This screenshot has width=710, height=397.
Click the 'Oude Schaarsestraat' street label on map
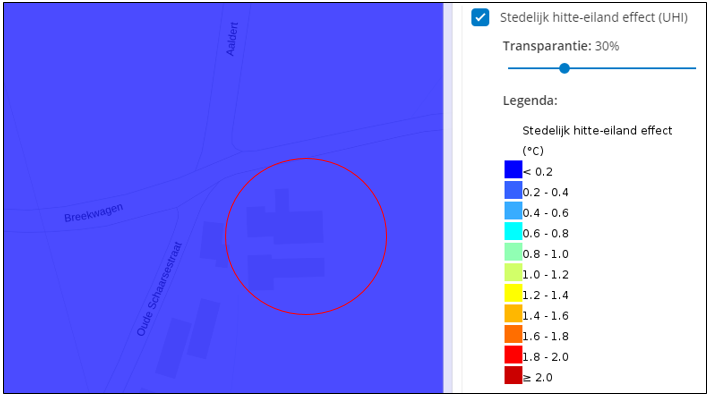point(159,289)
